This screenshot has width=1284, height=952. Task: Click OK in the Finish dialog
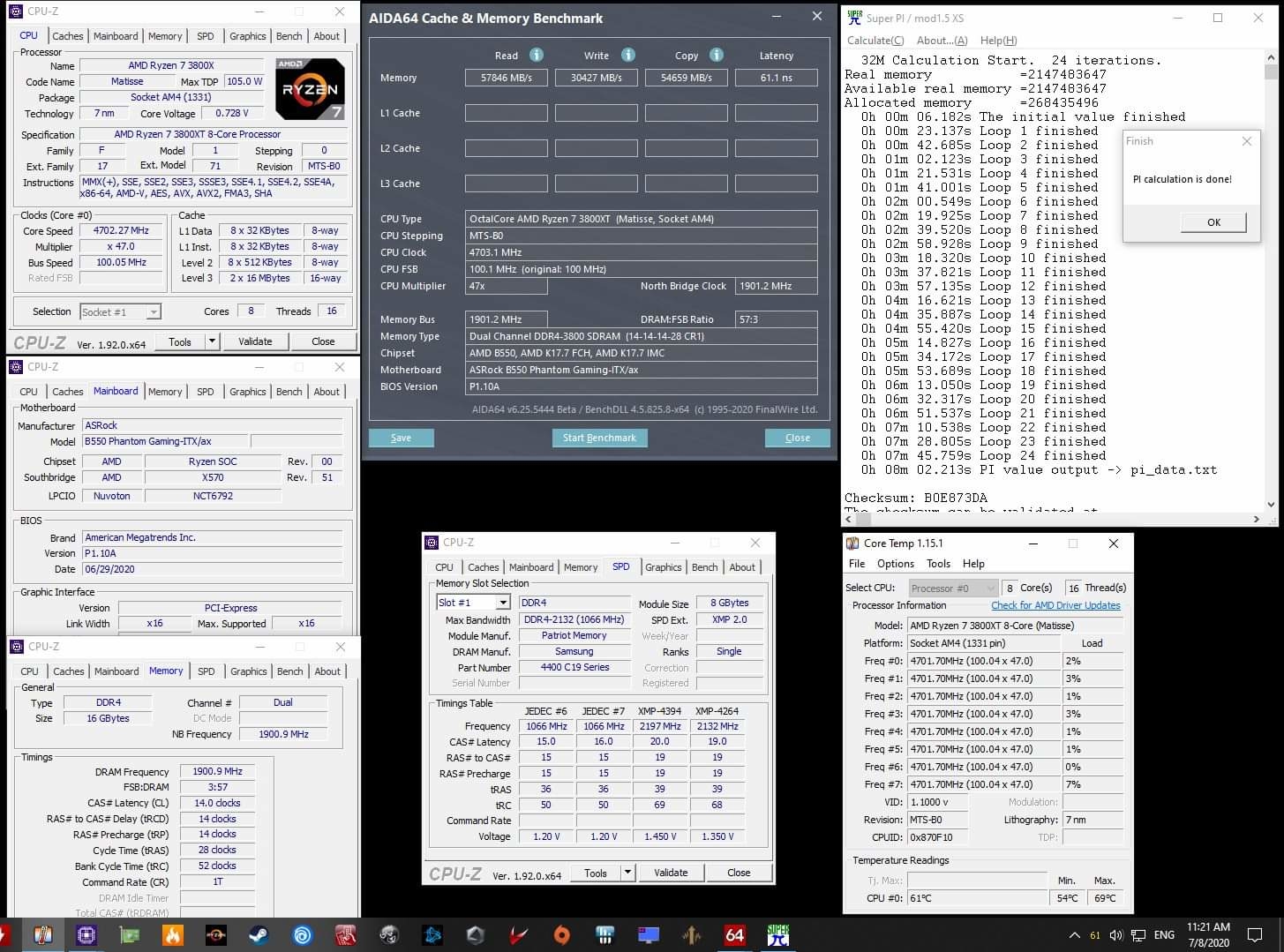[x=1213, y=222]
